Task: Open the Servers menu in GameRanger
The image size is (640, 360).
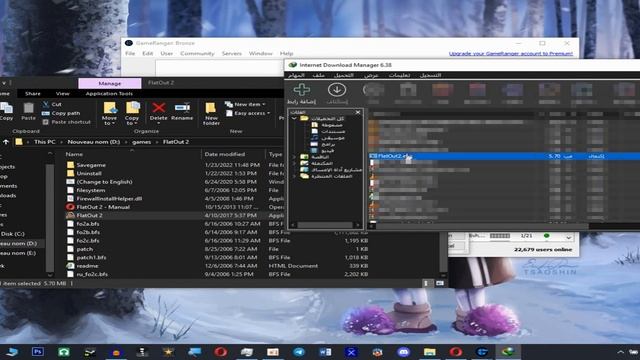Action: 231,53
